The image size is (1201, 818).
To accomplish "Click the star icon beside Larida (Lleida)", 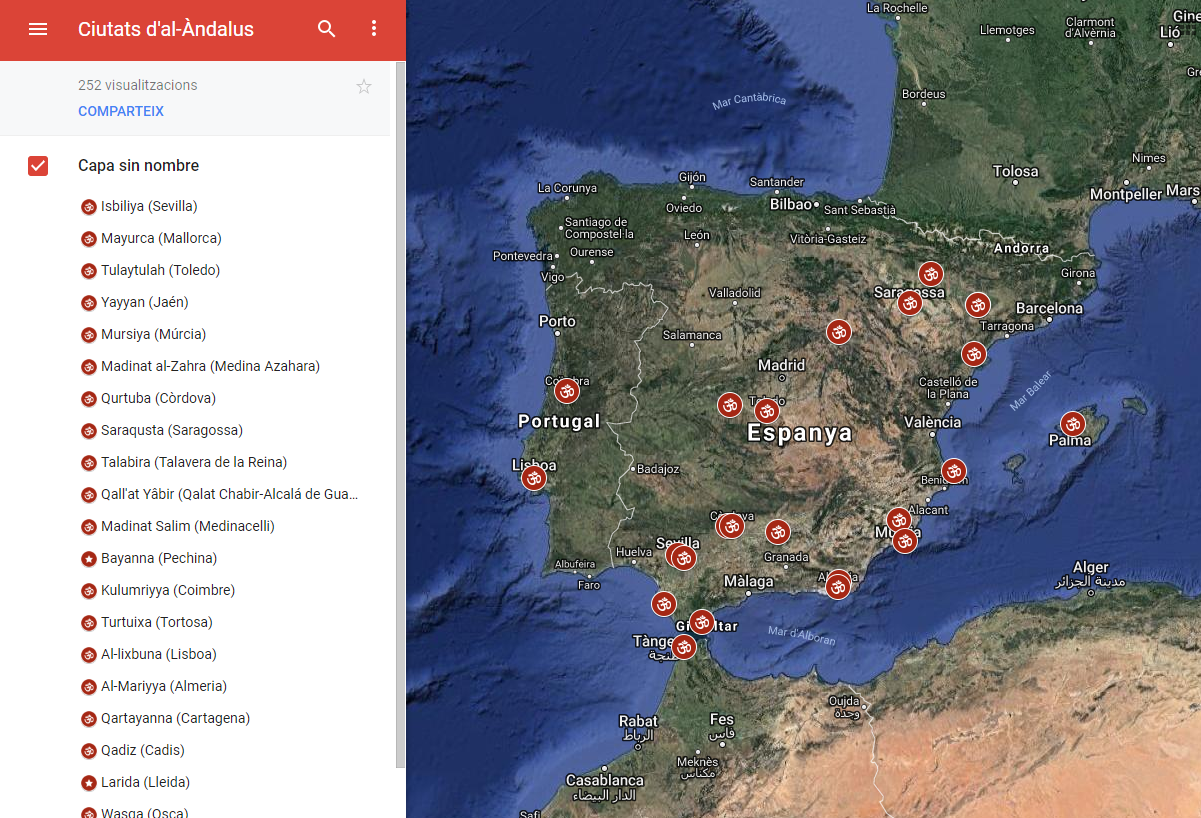I will tap(89, 783).
